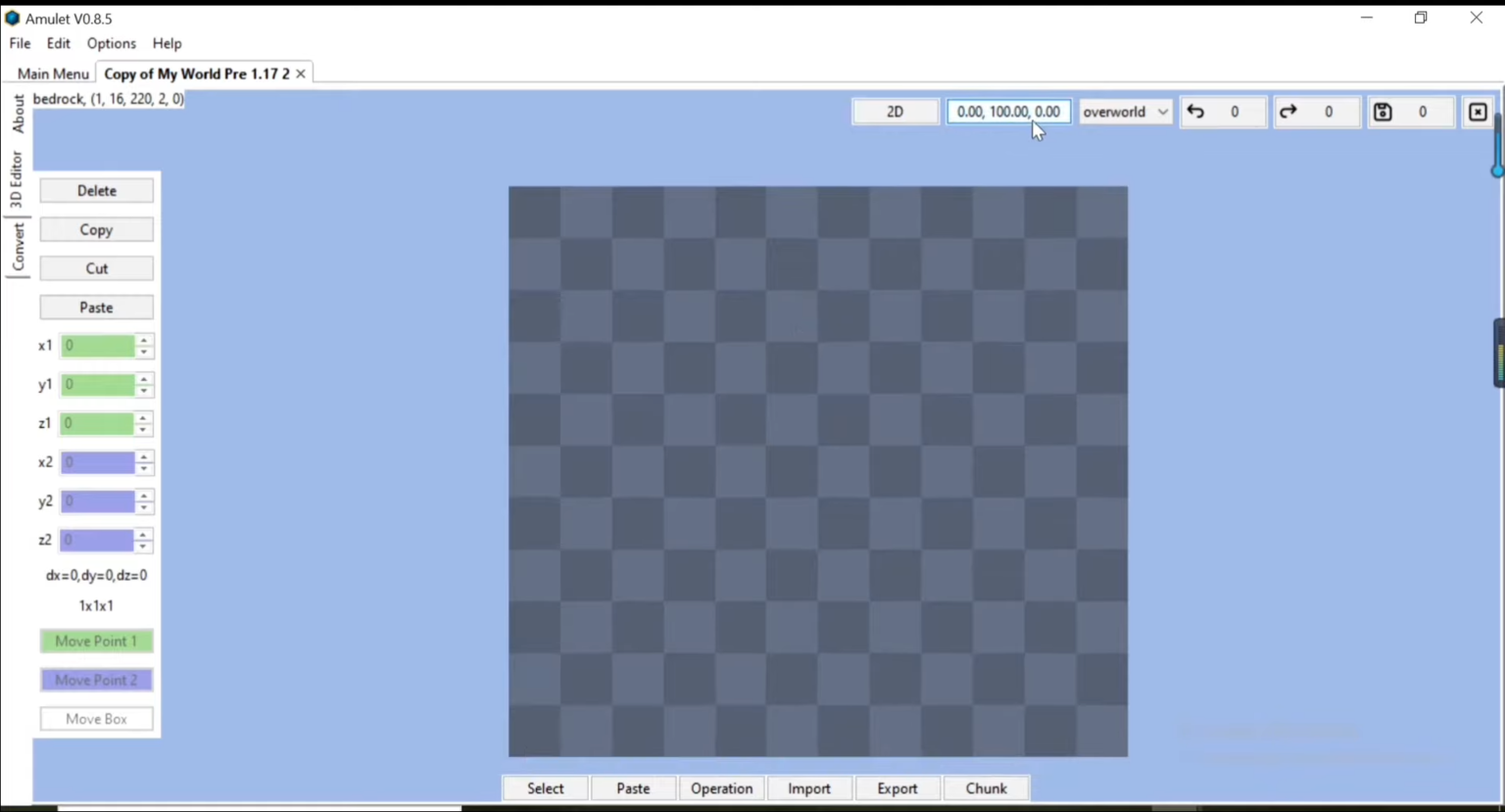Click the Amulet logo in the title bar
1505x812 pixels.
(x=12, y=18)
